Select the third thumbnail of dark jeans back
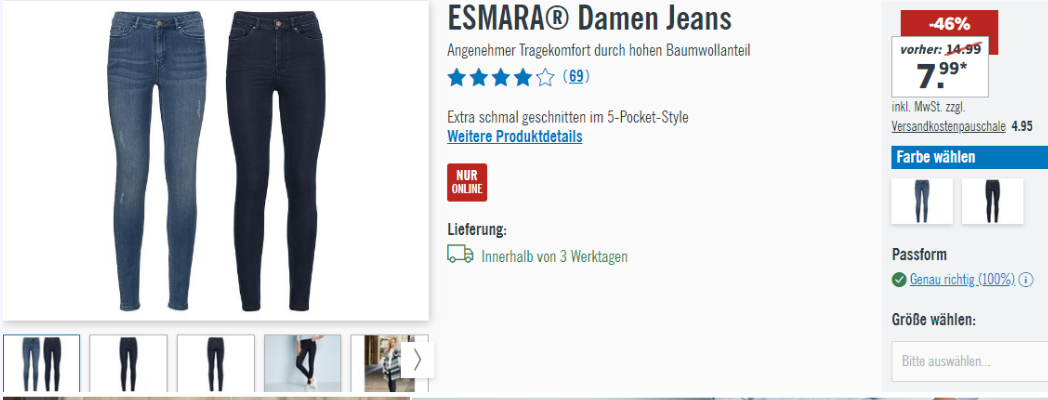 pos(215,363)
